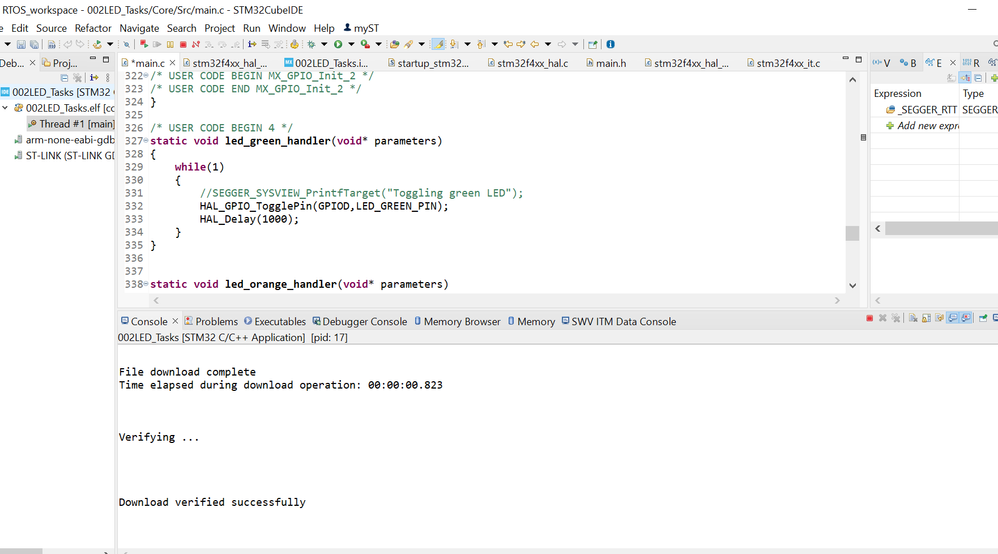The width and height of the screenshot is (998, 554).
Task: Open the Debug view three-dot menu
Action: pyautogui.click(x=108, y=78)
